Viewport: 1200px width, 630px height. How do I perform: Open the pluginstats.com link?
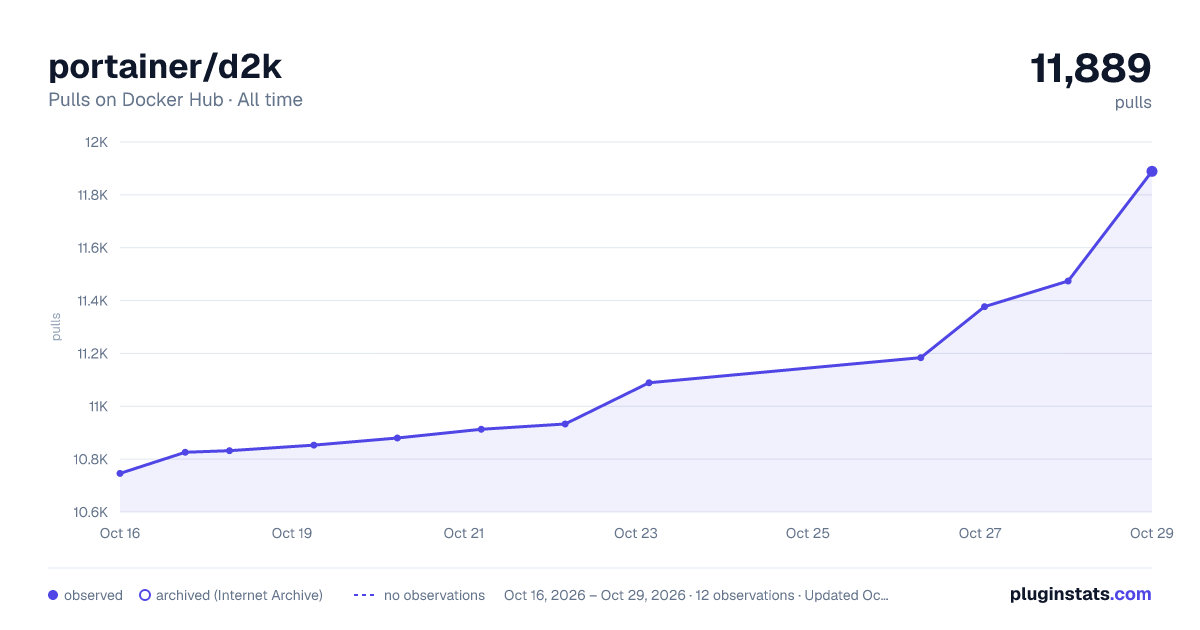1081,594
